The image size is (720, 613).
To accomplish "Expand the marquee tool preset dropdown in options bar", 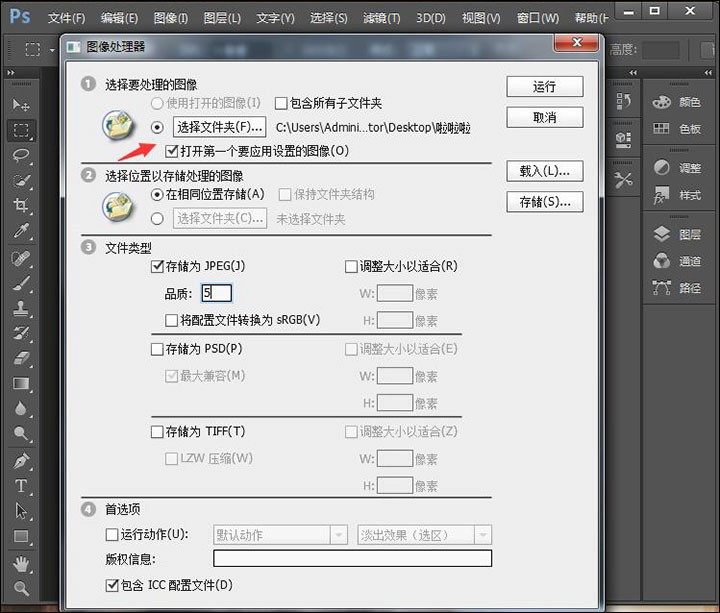I will [51, 49].
